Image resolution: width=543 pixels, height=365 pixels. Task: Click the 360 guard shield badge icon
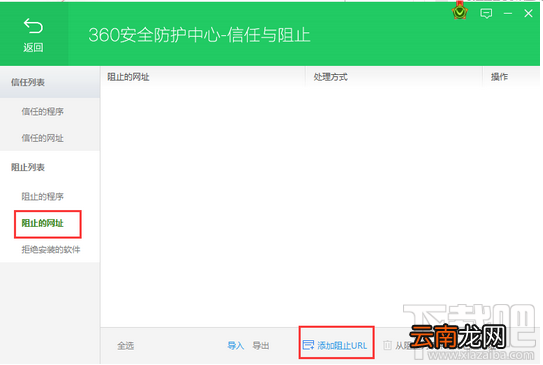click(460, 12)
